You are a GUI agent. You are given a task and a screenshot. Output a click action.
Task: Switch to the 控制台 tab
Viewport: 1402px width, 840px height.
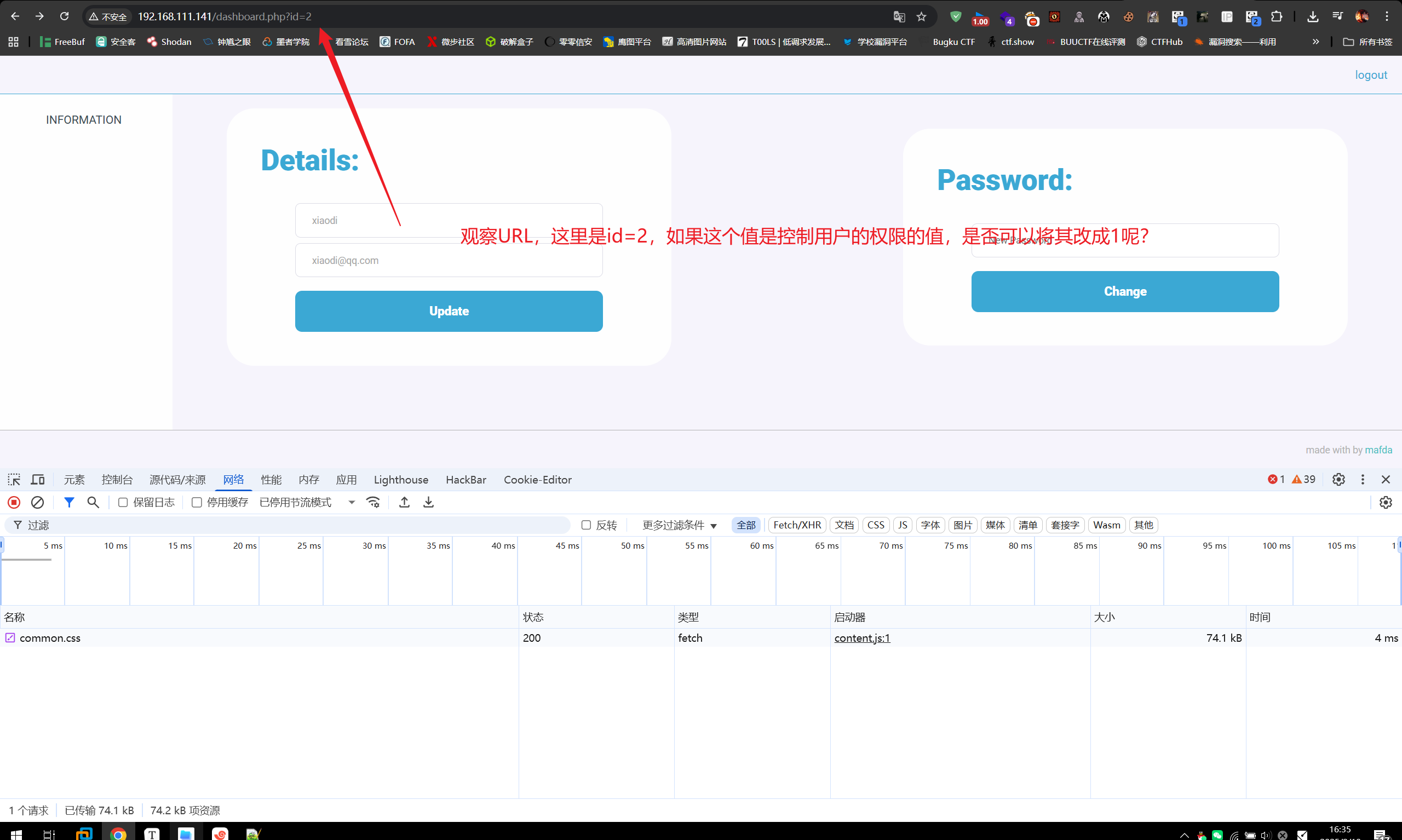117,480
